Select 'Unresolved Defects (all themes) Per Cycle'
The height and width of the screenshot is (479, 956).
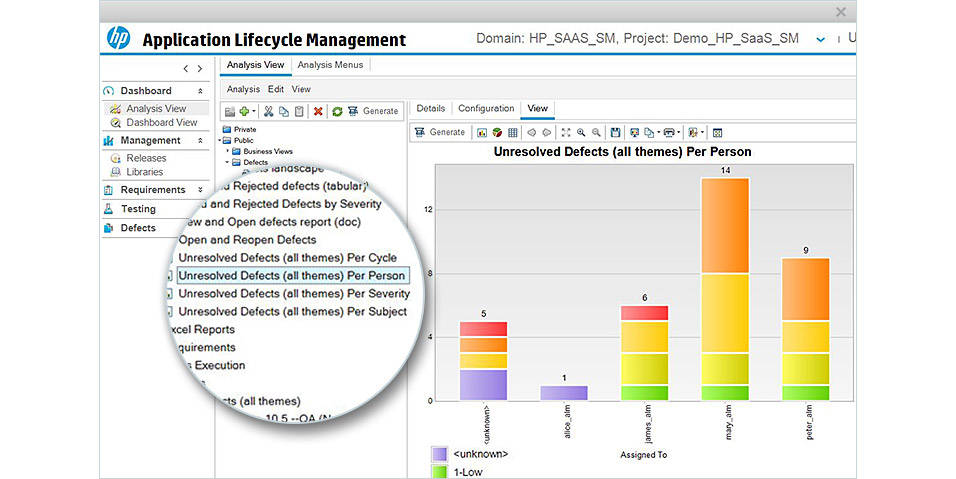[287, 258]
